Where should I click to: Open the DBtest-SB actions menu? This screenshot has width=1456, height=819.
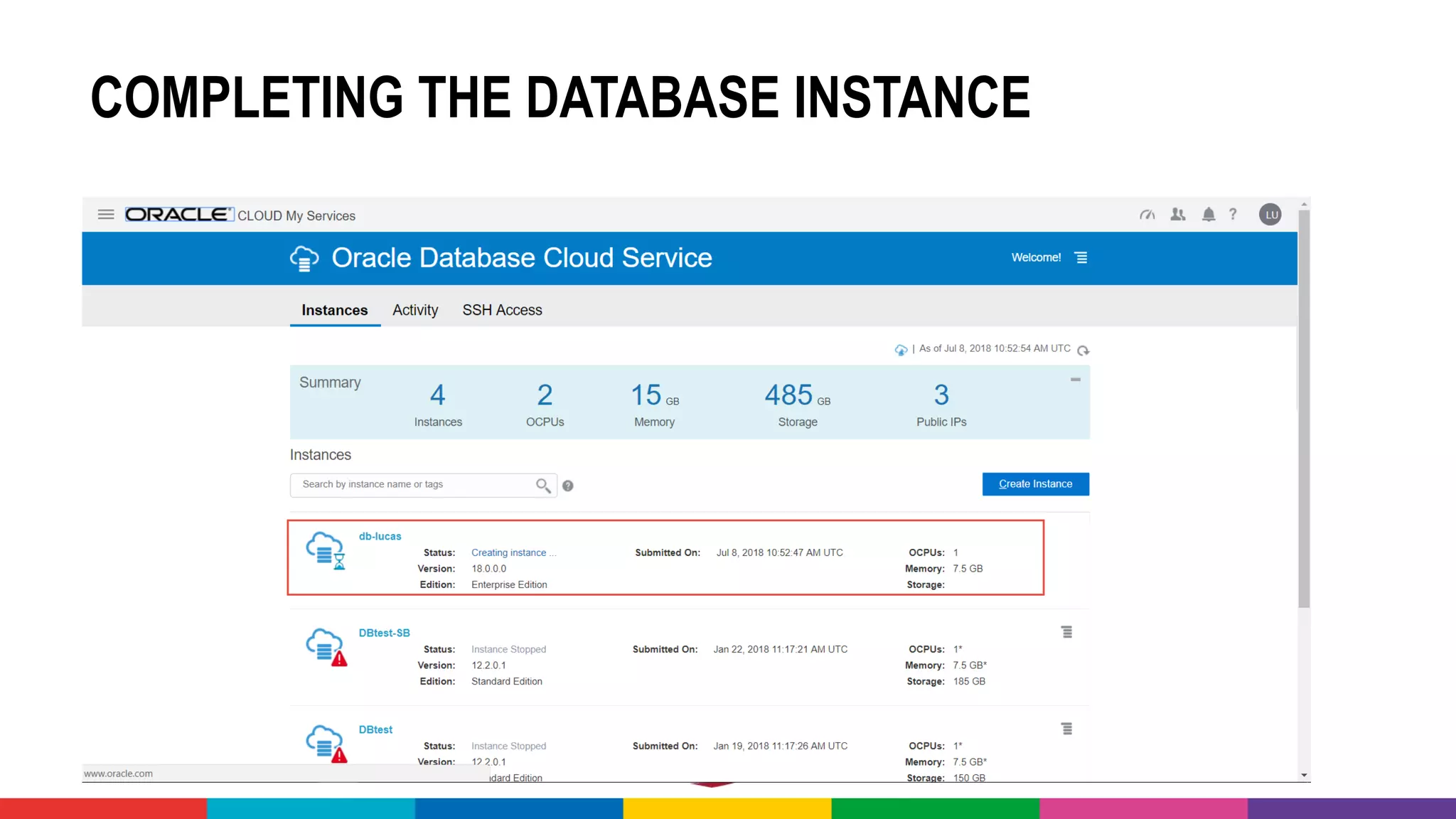point(1066,632)
